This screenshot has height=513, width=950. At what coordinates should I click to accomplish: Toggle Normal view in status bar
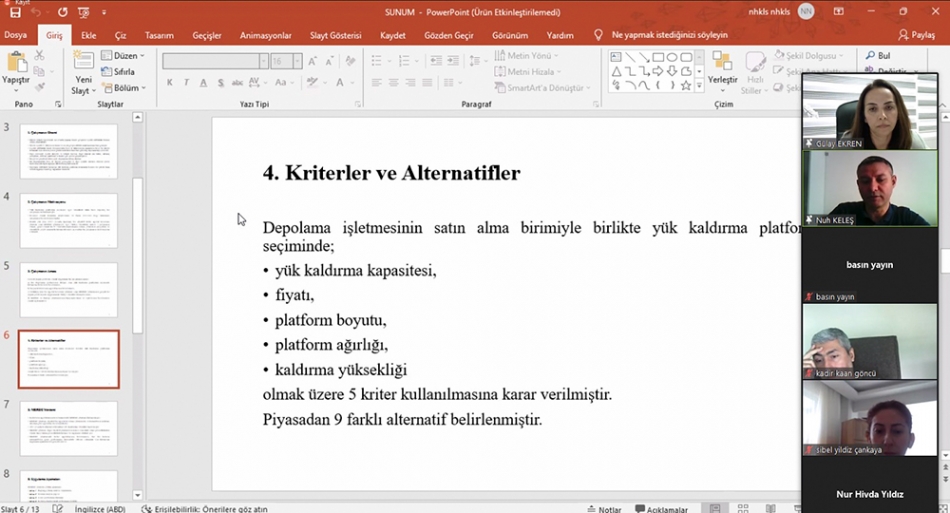click(x=715, y=508)
